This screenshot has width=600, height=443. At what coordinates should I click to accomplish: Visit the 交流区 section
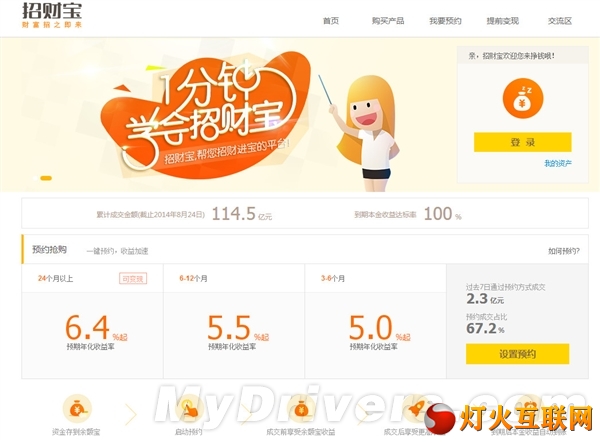(560, 21)
